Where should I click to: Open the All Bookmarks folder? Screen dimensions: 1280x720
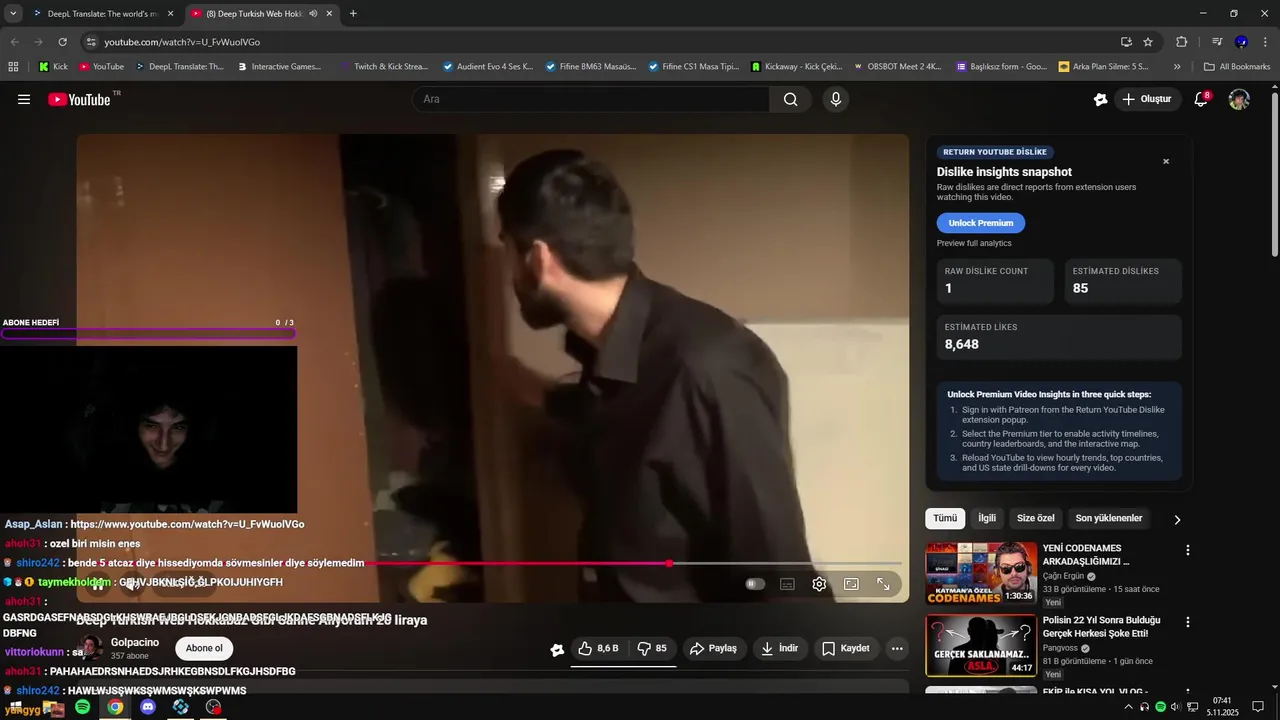[1237, 67]
